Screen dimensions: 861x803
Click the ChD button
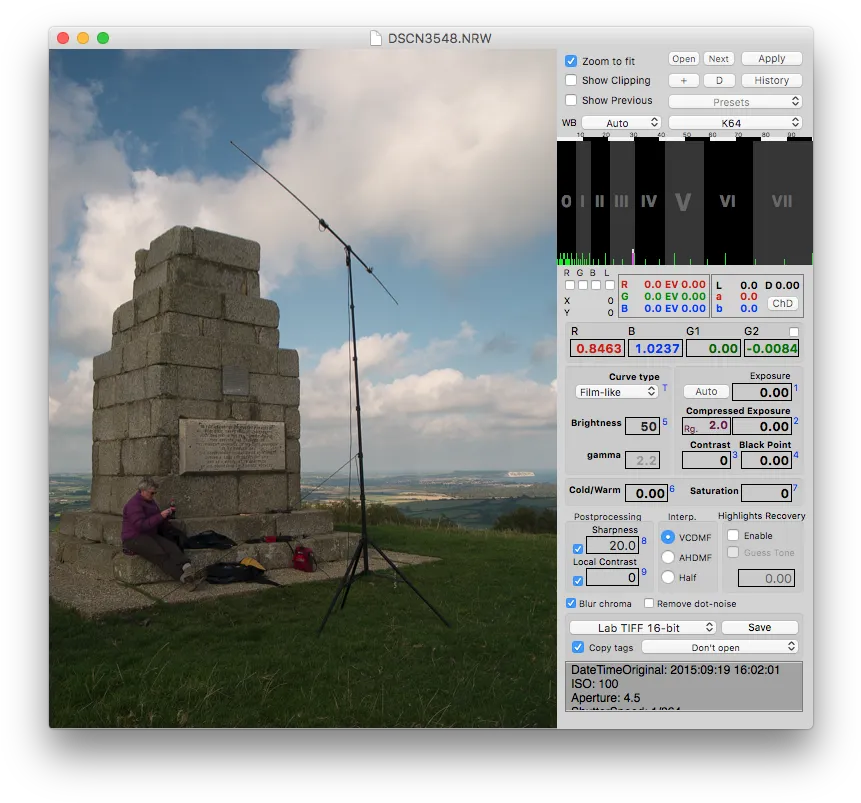tap(782, 303)
